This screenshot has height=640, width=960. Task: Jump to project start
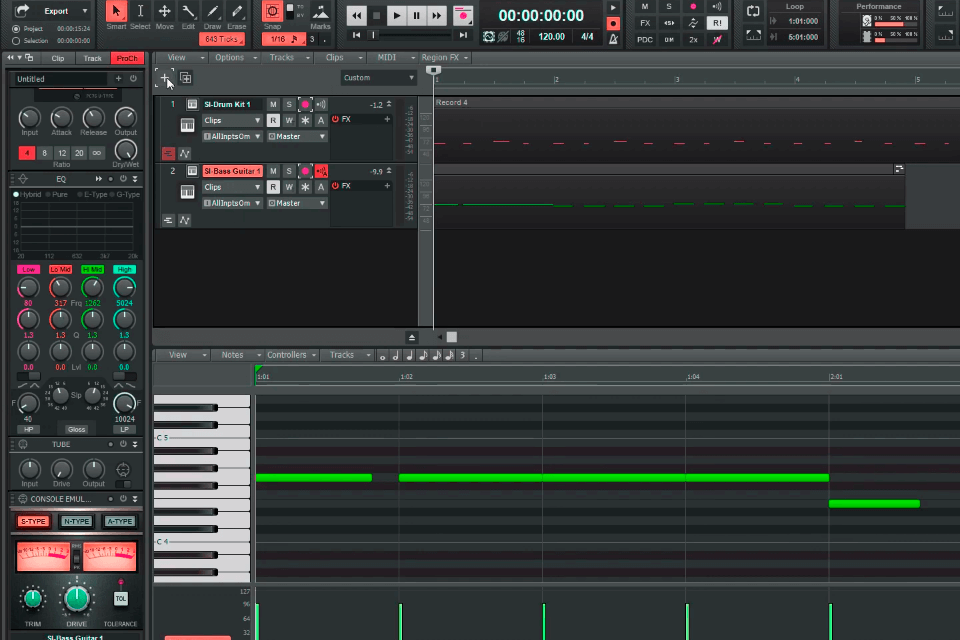coord(356,36)
